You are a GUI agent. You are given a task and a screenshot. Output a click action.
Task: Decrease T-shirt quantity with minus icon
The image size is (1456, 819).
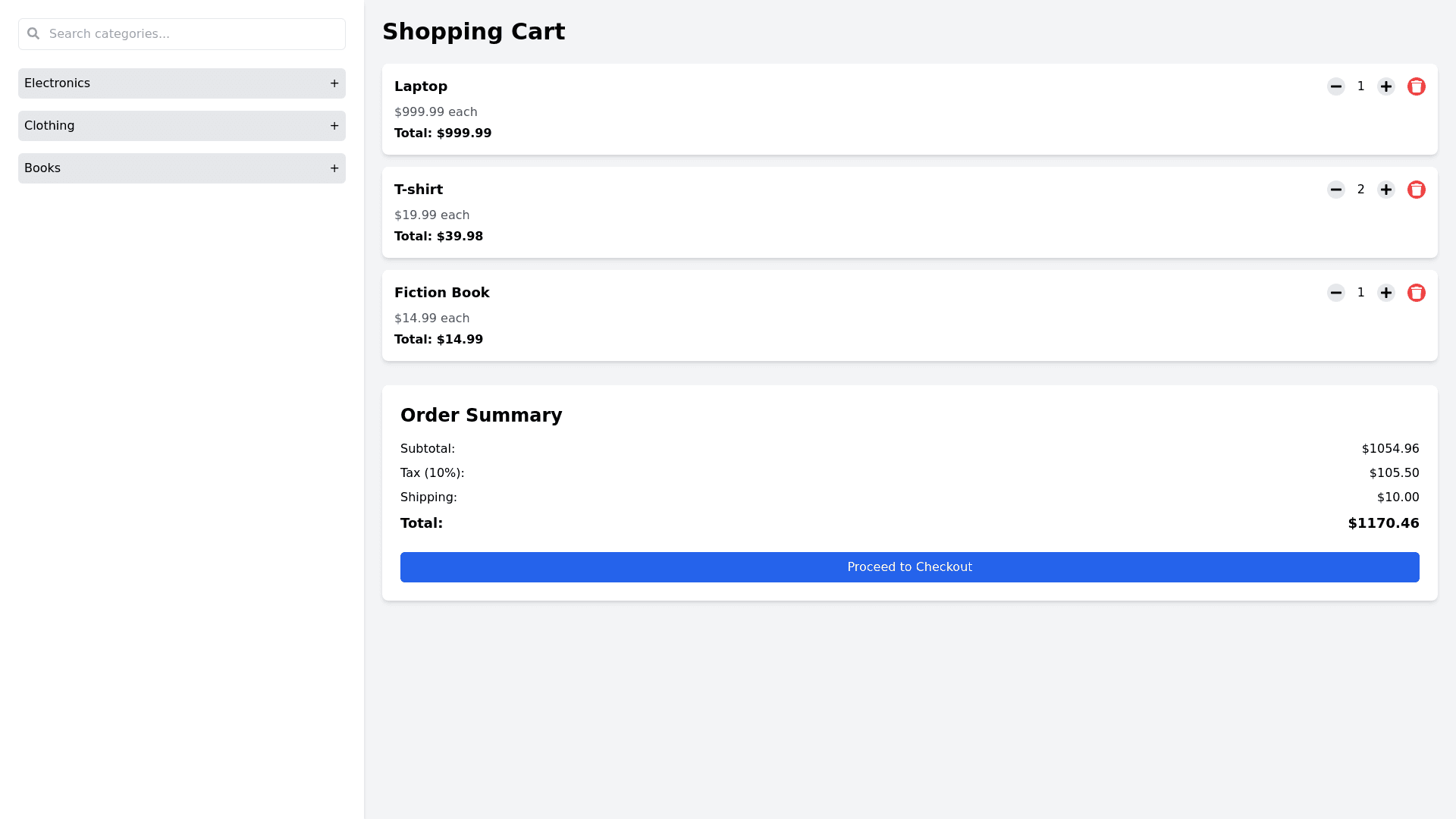coord(1335,190)
